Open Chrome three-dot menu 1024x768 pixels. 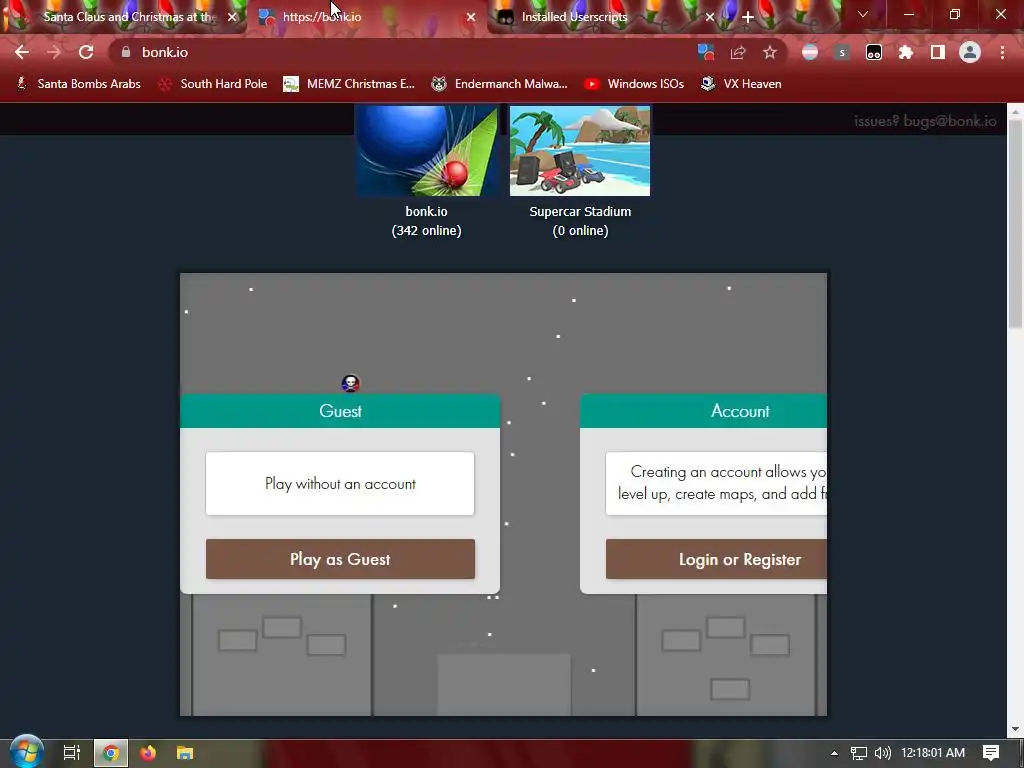(1002, 52)
